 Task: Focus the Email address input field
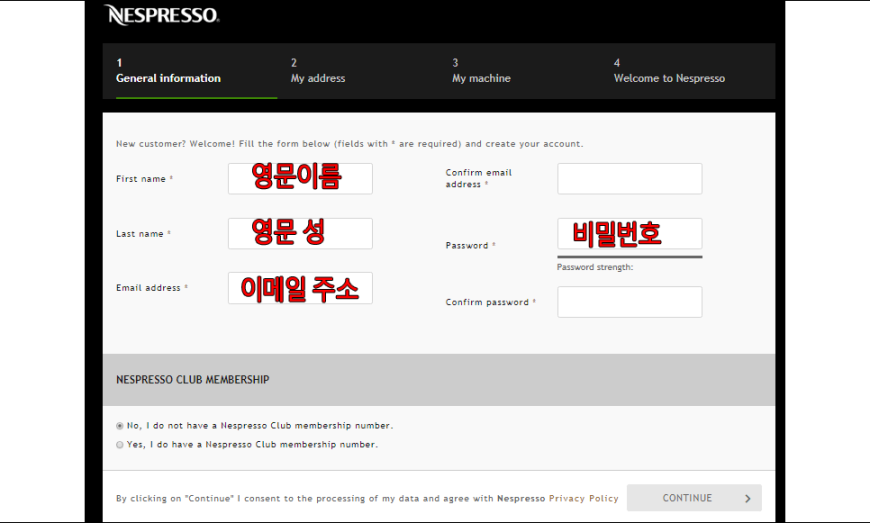tap(300, 288)
